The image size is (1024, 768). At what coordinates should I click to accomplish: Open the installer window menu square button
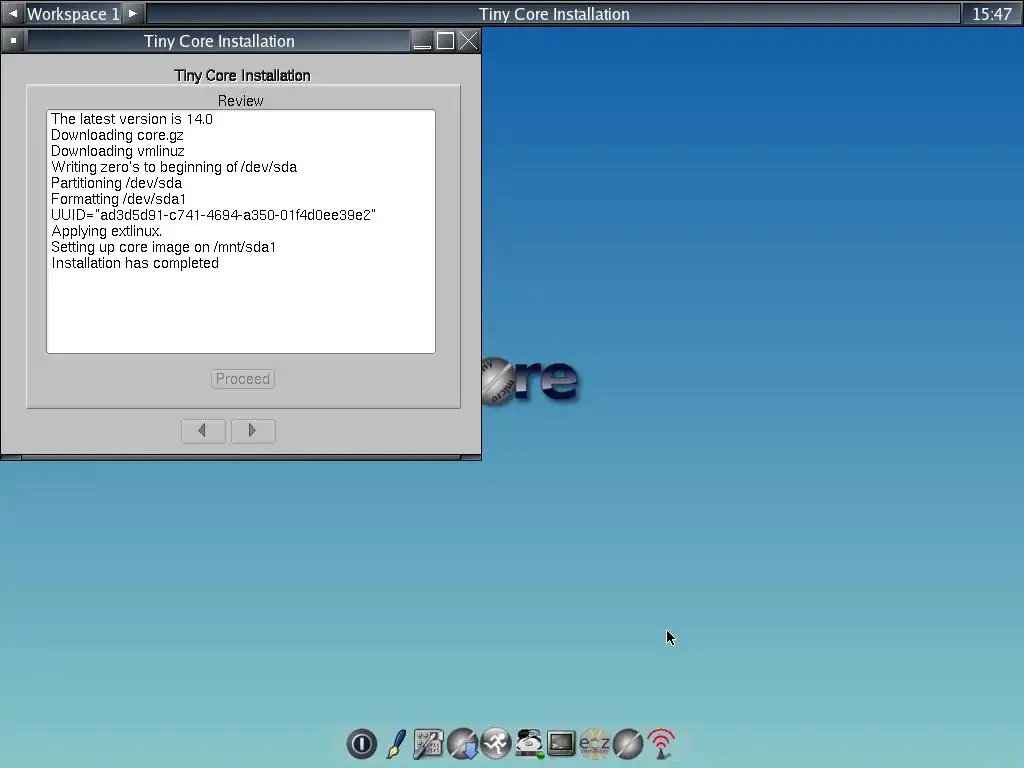[x=13, y=41]
